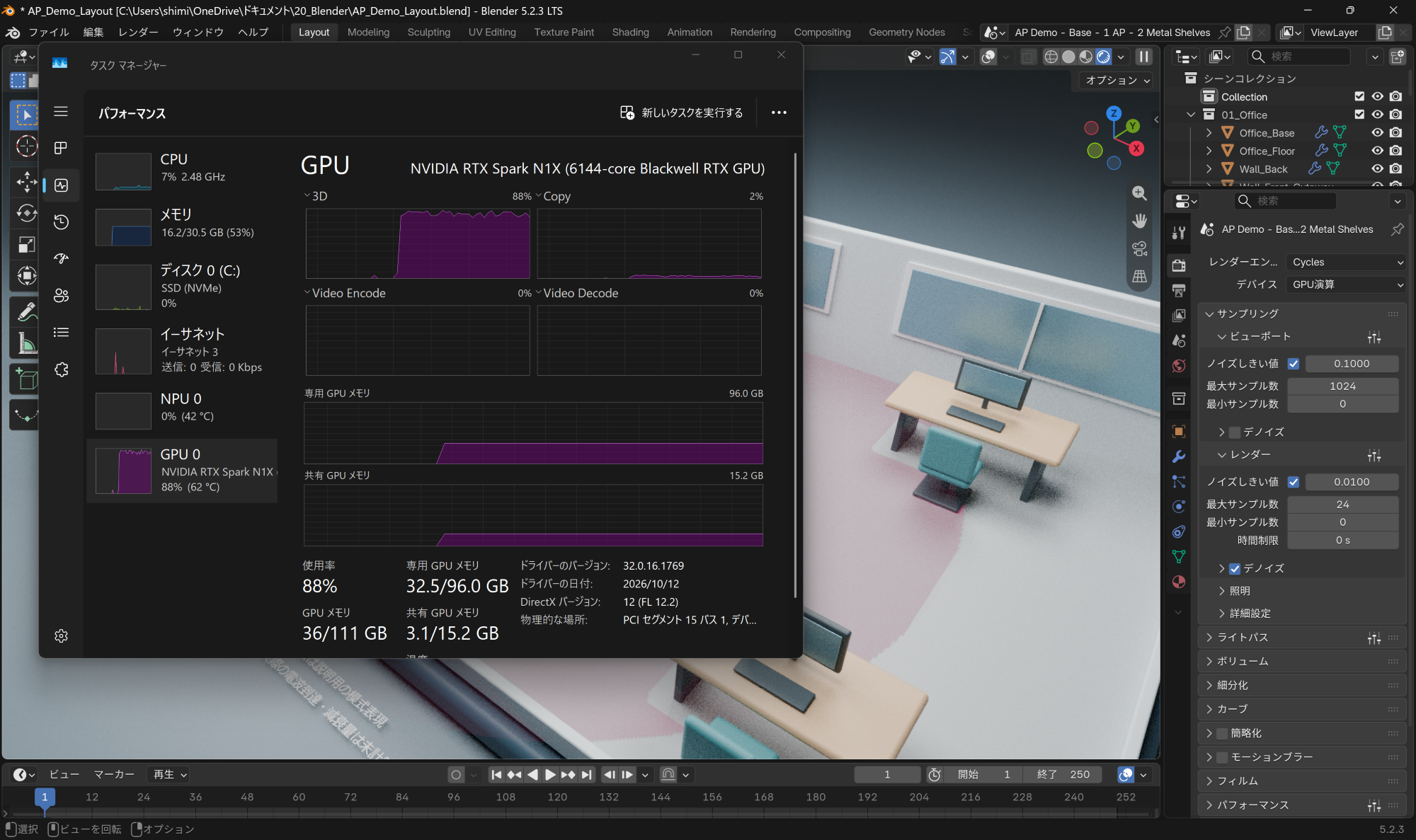Switch perspective/orthographic grid icon in viewport
This screenshot has height=840, width=1416.
coord(1139,276)
